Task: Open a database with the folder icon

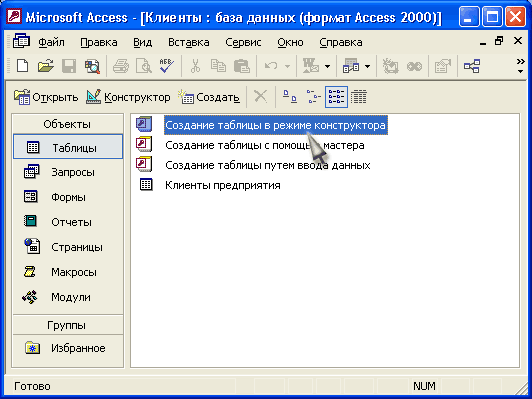Action: click(x=45, y=65)
